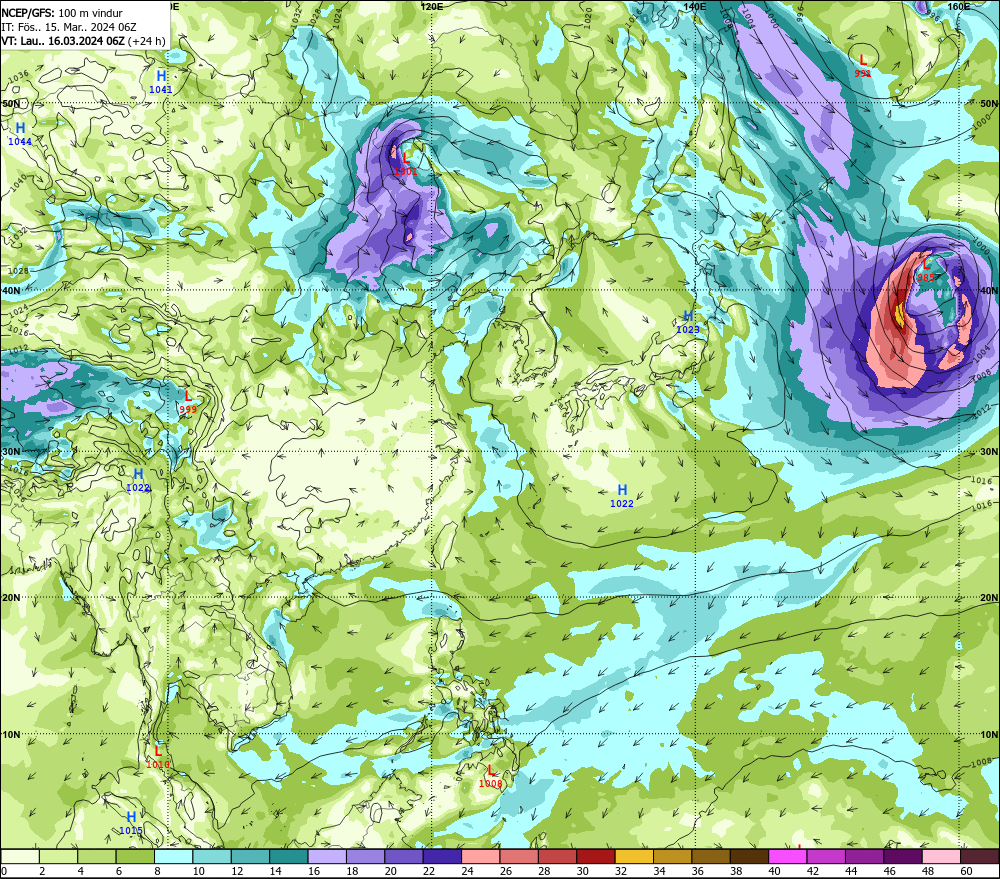
Task: Click the 20N label on the right edge
Action: click(x=989, y=598)
